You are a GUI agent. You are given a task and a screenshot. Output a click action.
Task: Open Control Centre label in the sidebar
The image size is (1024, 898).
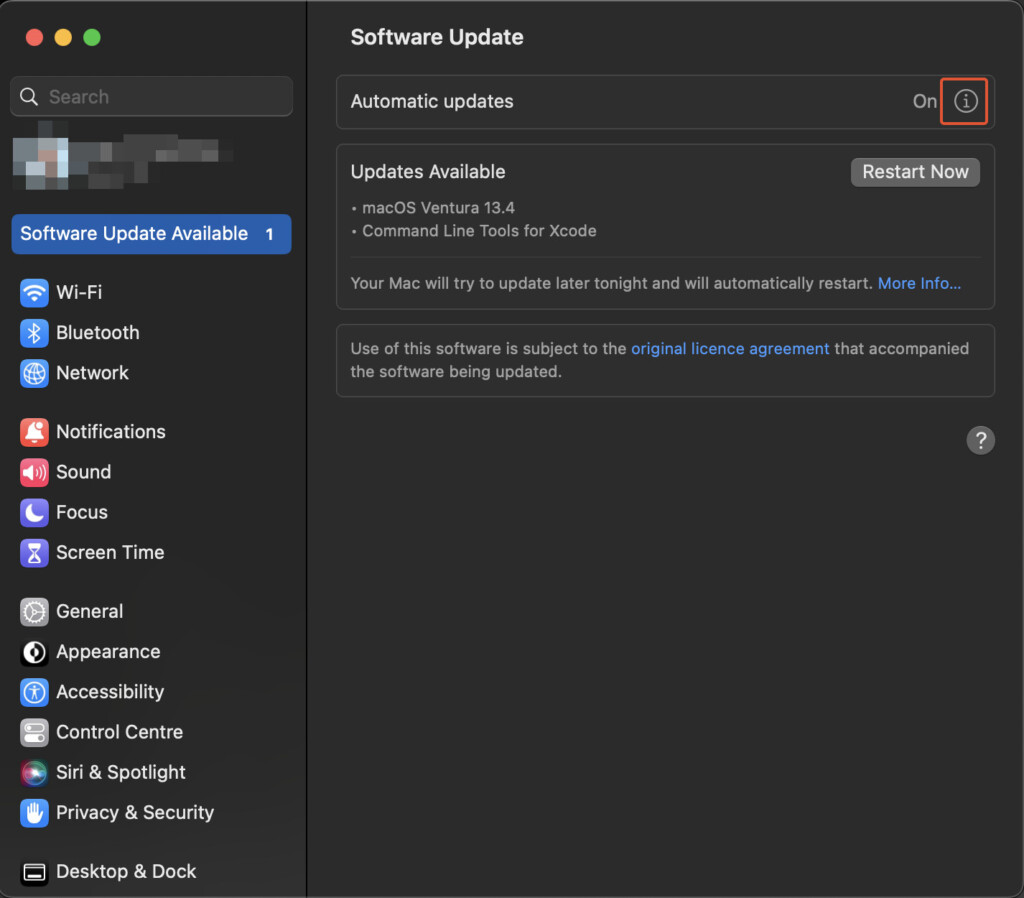point(120,732)
